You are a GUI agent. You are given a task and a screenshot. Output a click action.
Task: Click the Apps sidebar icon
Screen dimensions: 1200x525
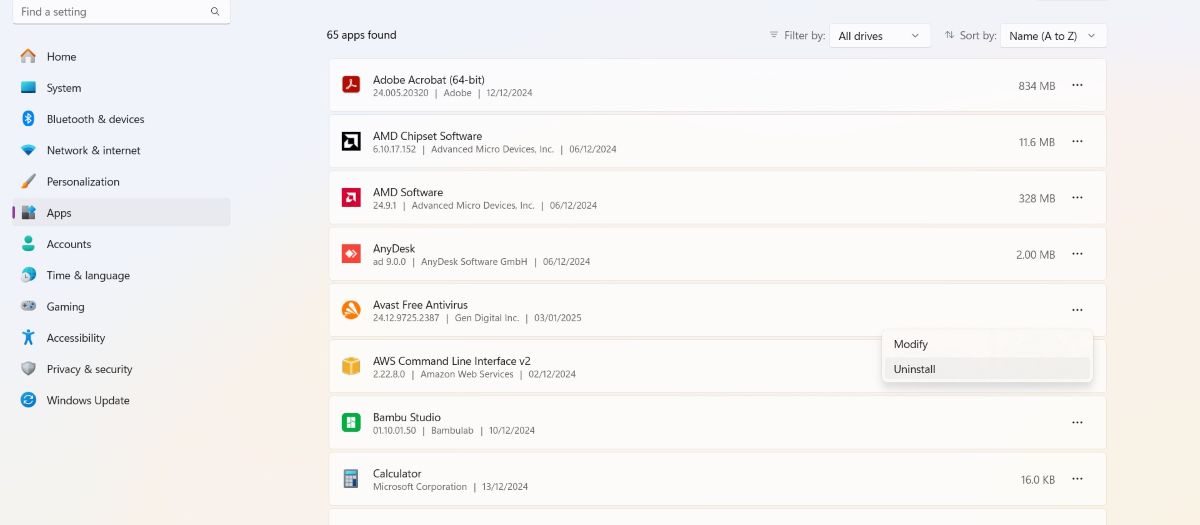[28, 213]
